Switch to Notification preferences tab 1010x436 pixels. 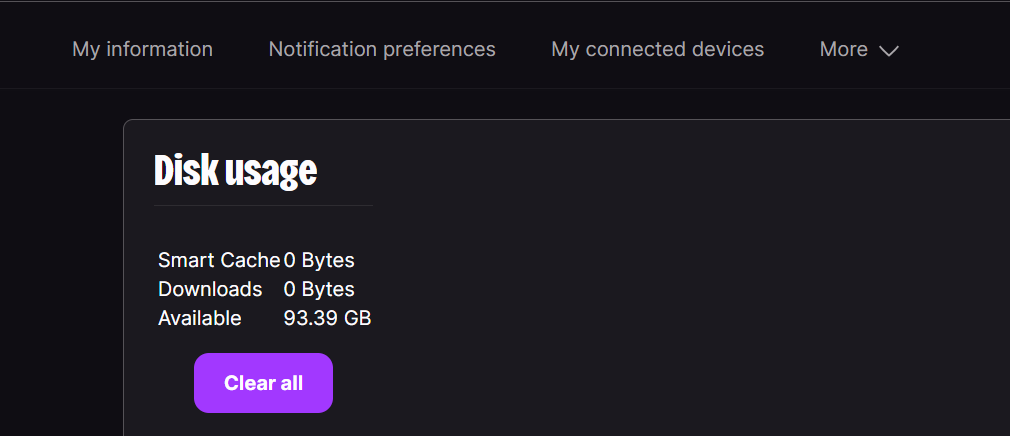click(x=382, y=50)
